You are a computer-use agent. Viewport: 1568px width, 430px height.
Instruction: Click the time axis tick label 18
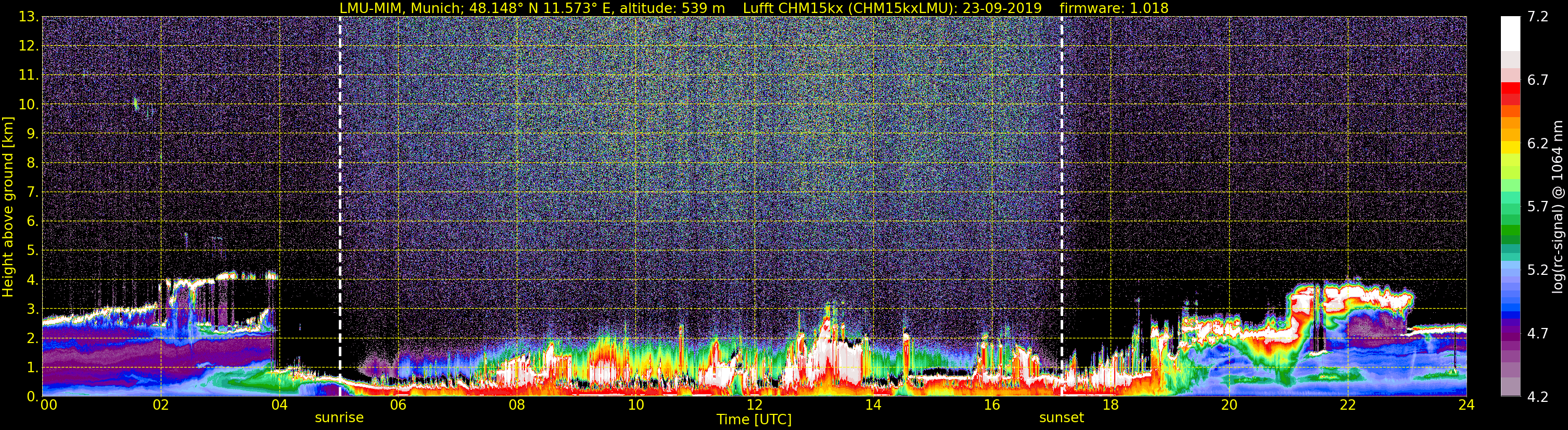pyautogui.click(x=1110, y=405)
